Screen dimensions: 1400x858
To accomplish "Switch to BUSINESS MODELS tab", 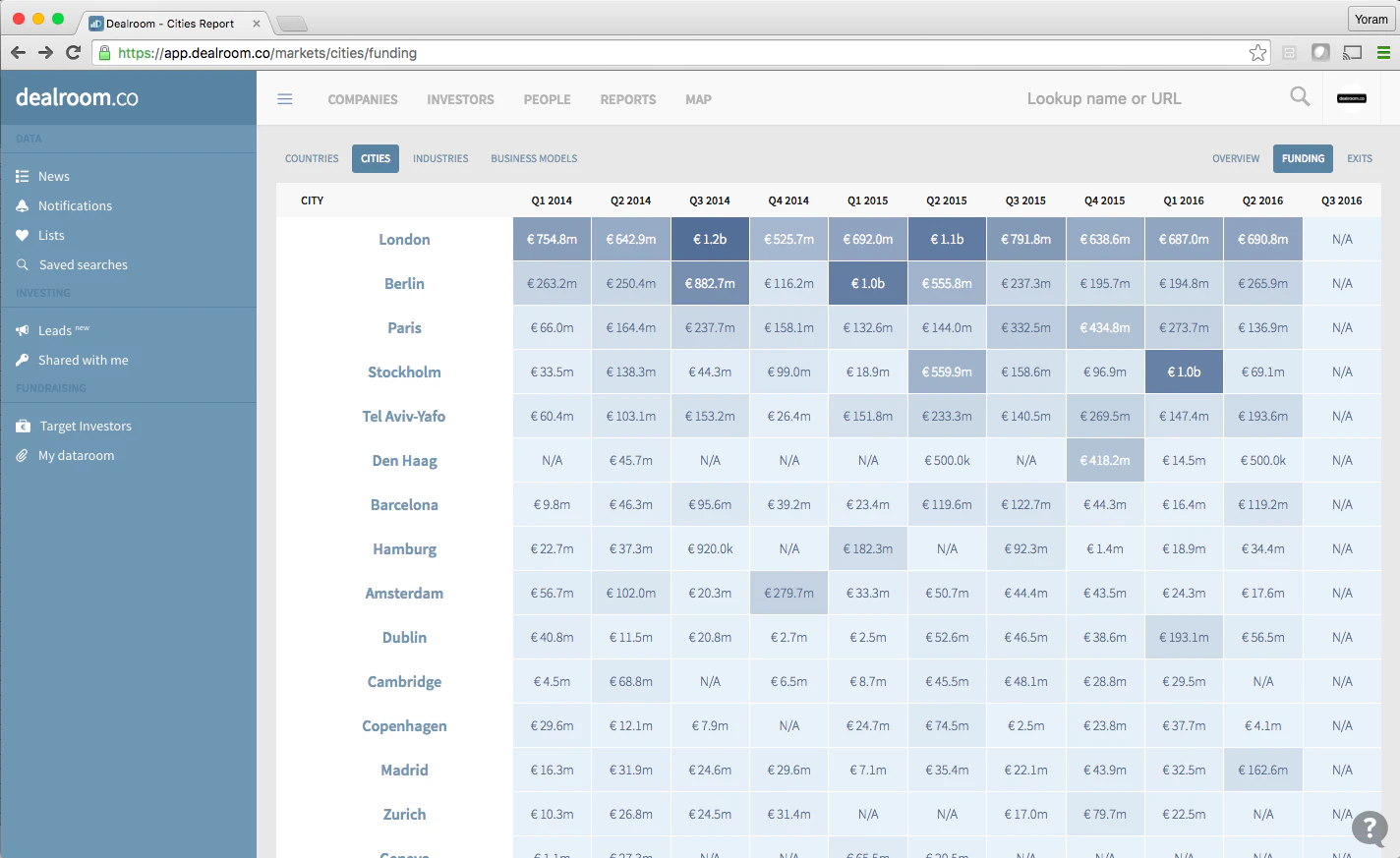I will (534, 158).
